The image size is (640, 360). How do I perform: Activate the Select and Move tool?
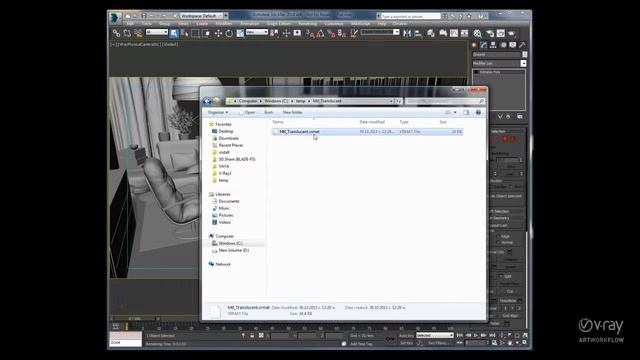click(218, 33)
